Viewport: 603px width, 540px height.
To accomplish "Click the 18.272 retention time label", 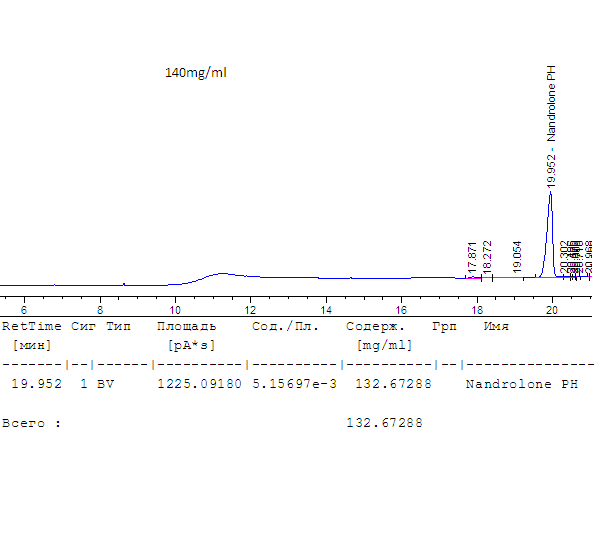I will (487, 257).
